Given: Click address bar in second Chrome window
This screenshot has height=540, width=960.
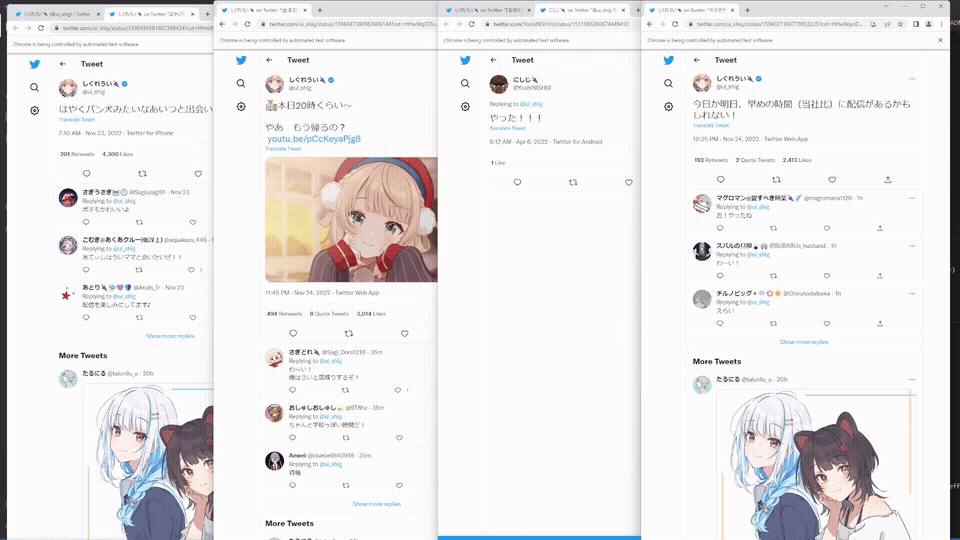Looking at the screenshot, I should click(x=347, y=24).
